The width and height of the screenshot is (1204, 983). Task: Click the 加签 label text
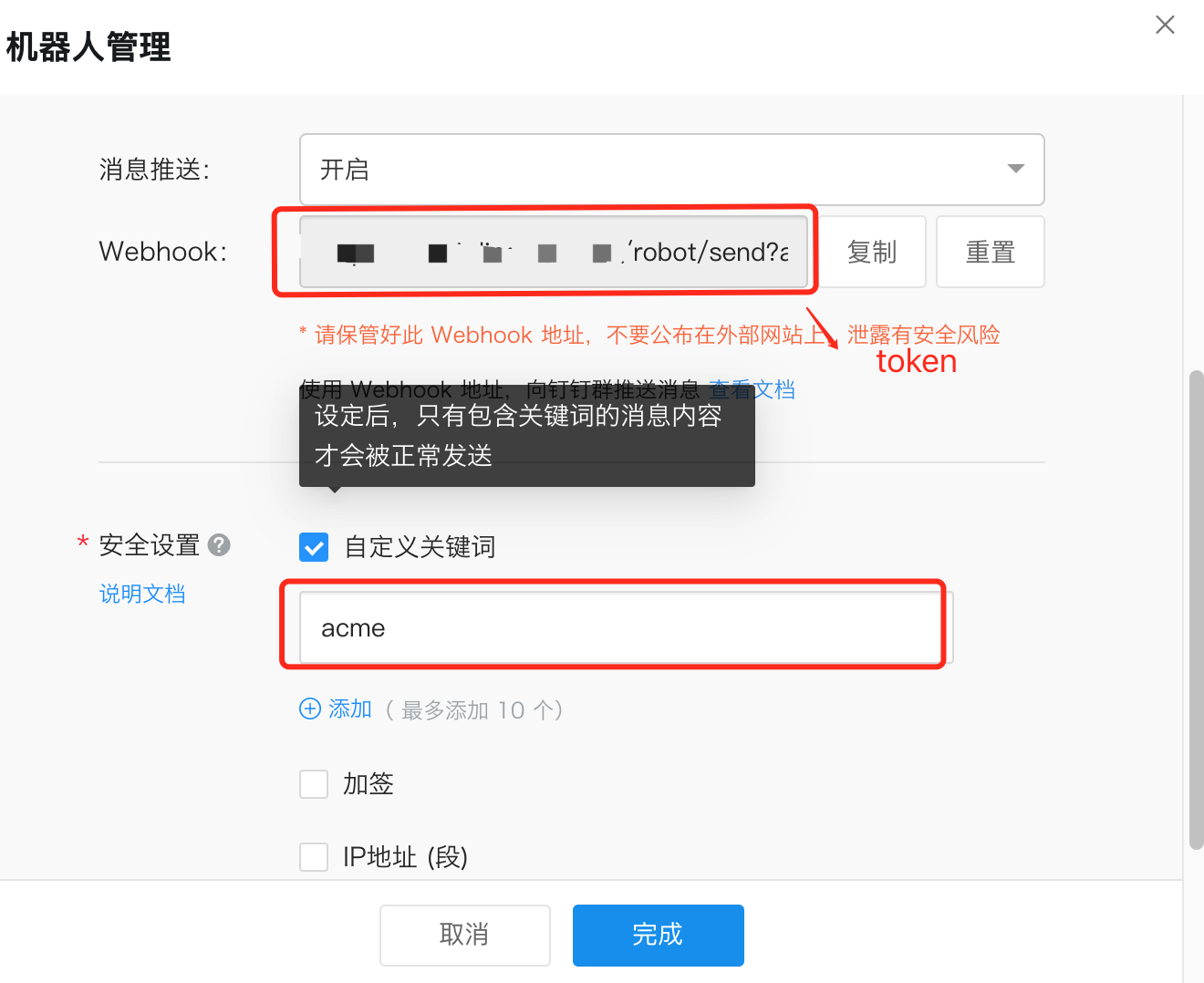coord(368,783)
